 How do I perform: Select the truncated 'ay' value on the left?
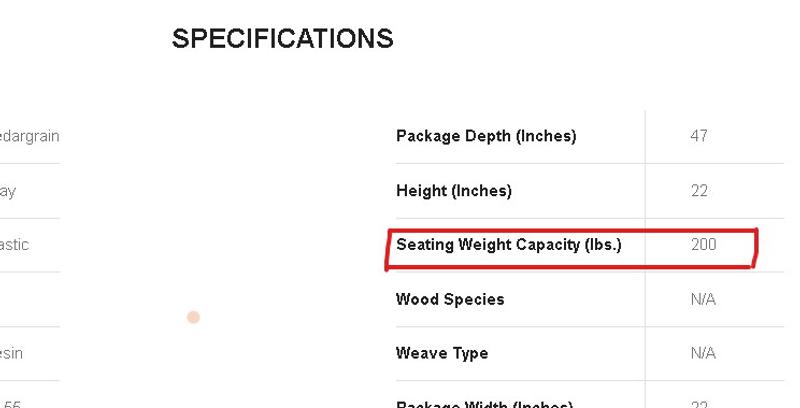tap(8, 190)
